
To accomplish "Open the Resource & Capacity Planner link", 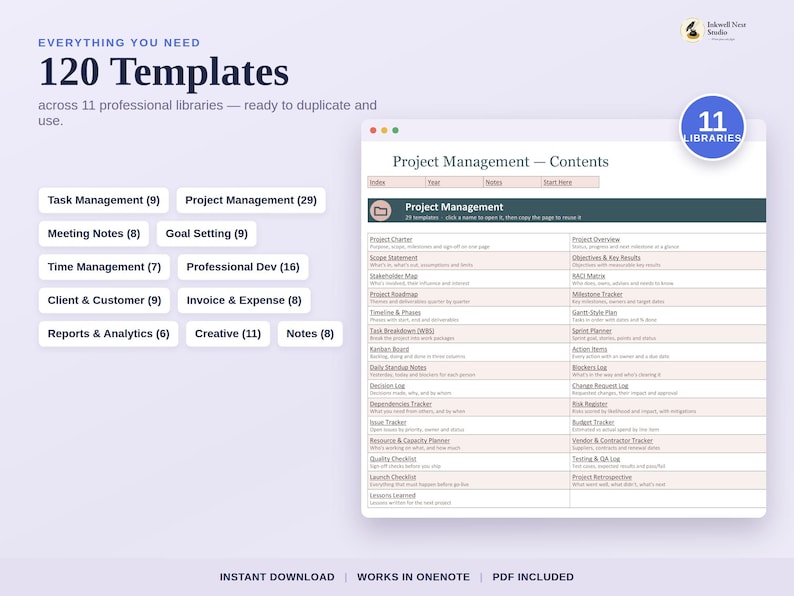I will click(410, 441).
